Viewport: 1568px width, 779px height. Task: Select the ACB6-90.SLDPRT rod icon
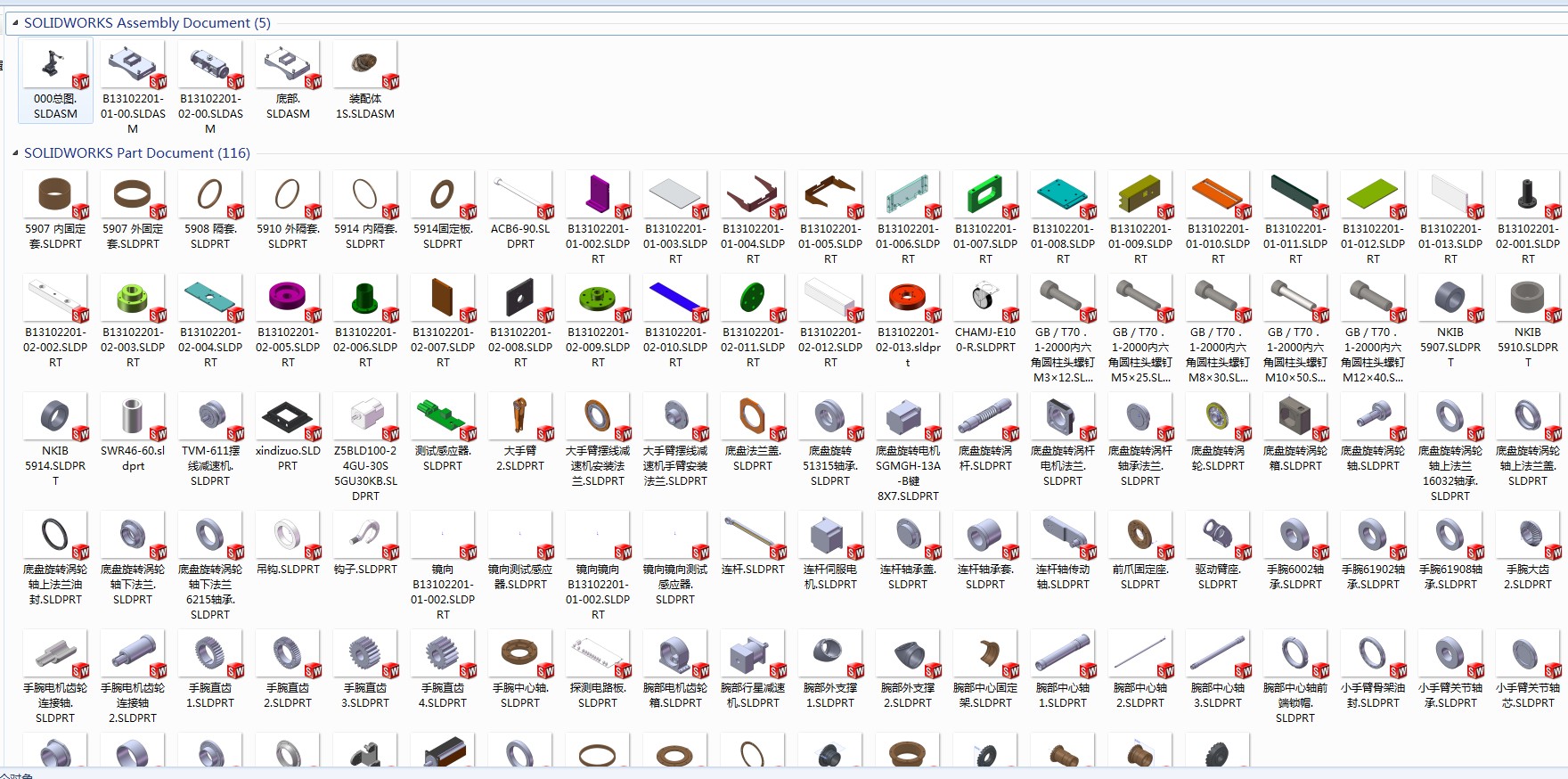click(x=520, y=194)
